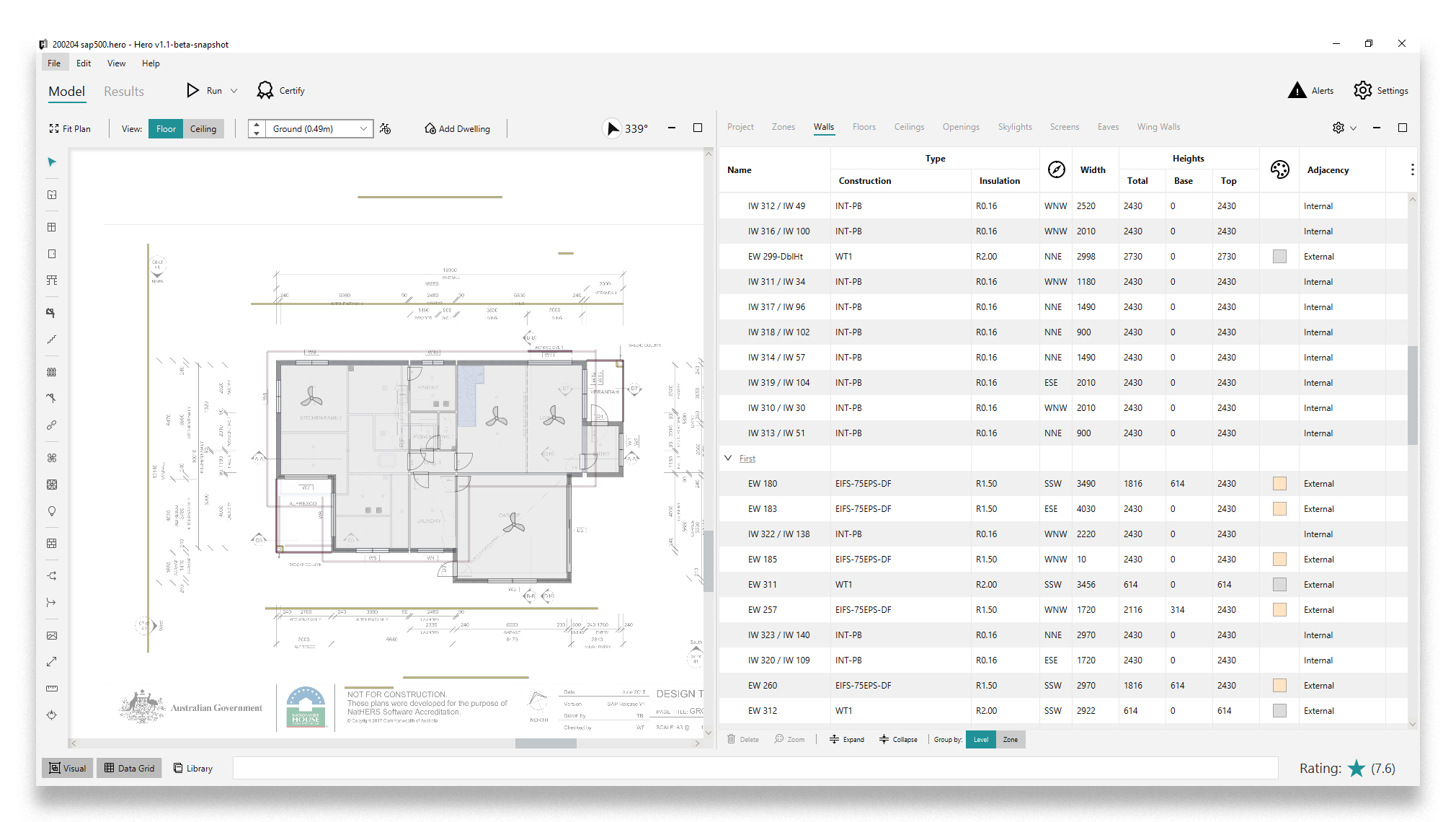Screen dimensions: 1456x822
Task: Select the ceiling fan tool
Action: click(x=52, y=458)
